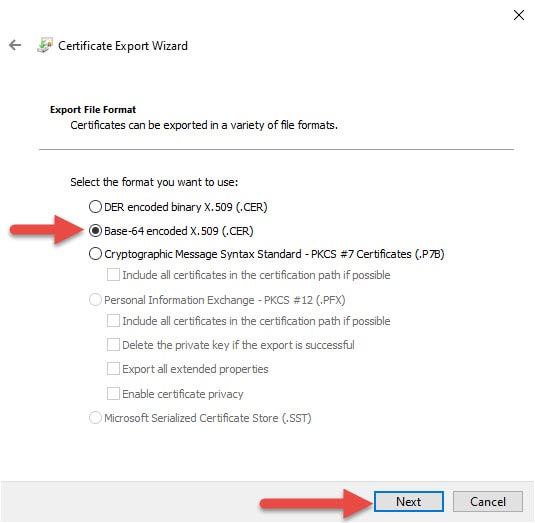The width and height of the screenshot is (535, 523).
Task: Go back using the wizard's back arrow
Action: pyautogui.click(x=15, y=45)
